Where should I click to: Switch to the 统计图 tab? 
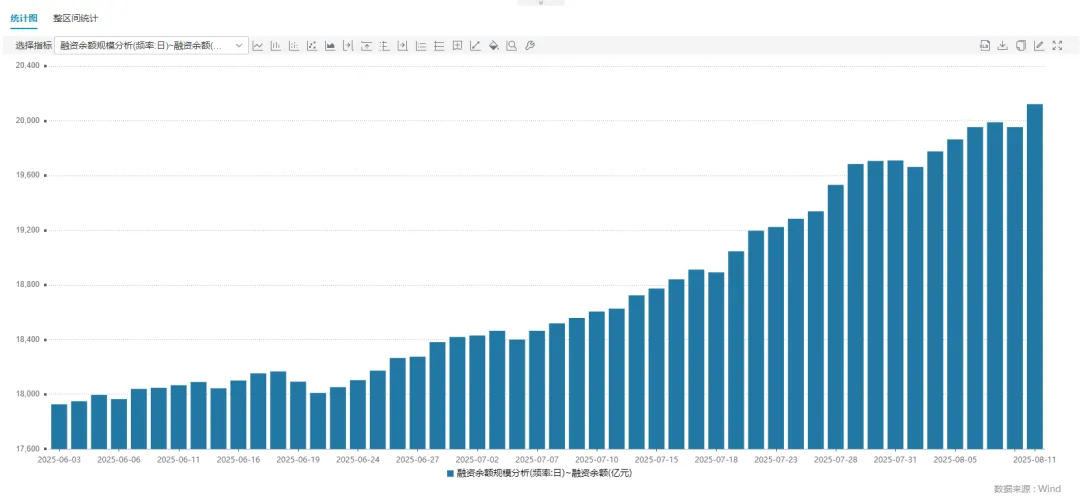[24, 19]
